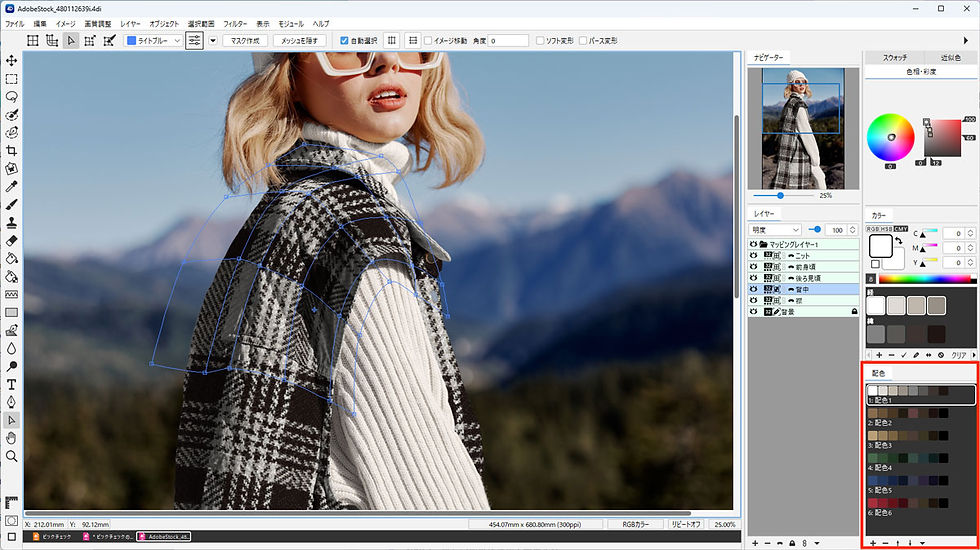Click the layer opacity stepper arrows
980x550 pixels.
(852, 230)
